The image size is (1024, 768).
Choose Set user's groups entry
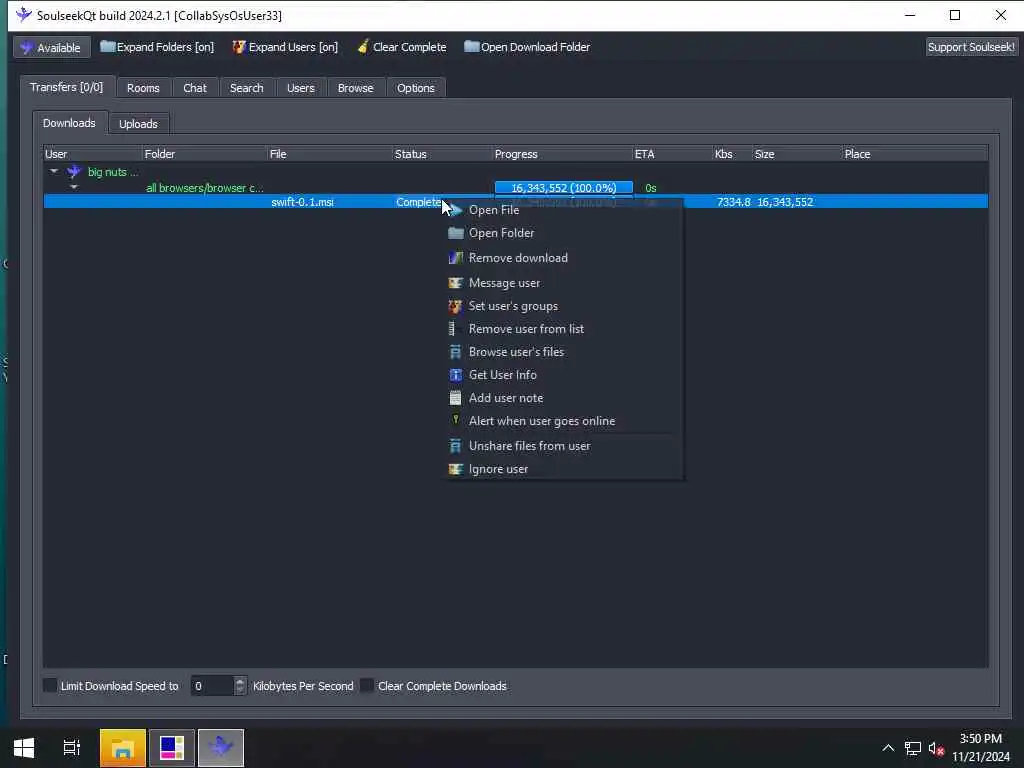click(x=564, y=306)
